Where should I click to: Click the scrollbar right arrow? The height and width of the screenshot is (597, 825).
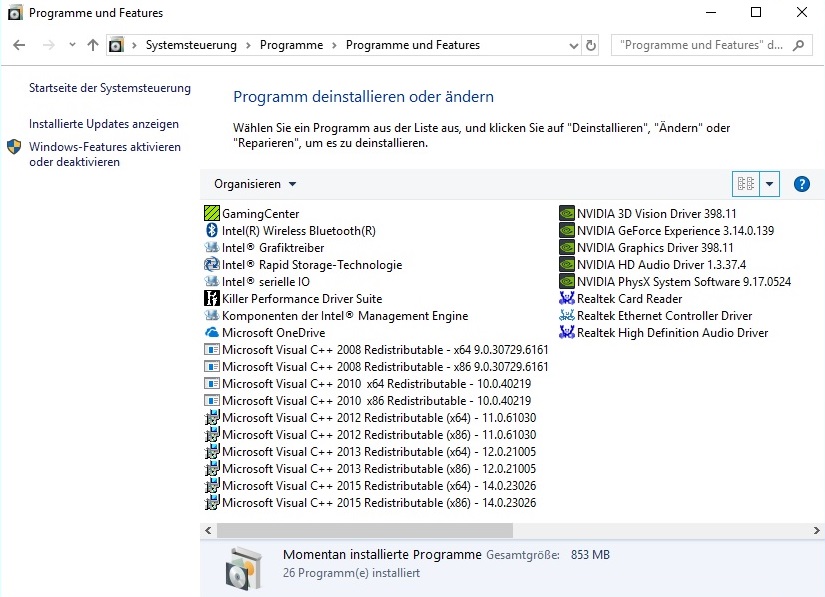pos(817,530)
